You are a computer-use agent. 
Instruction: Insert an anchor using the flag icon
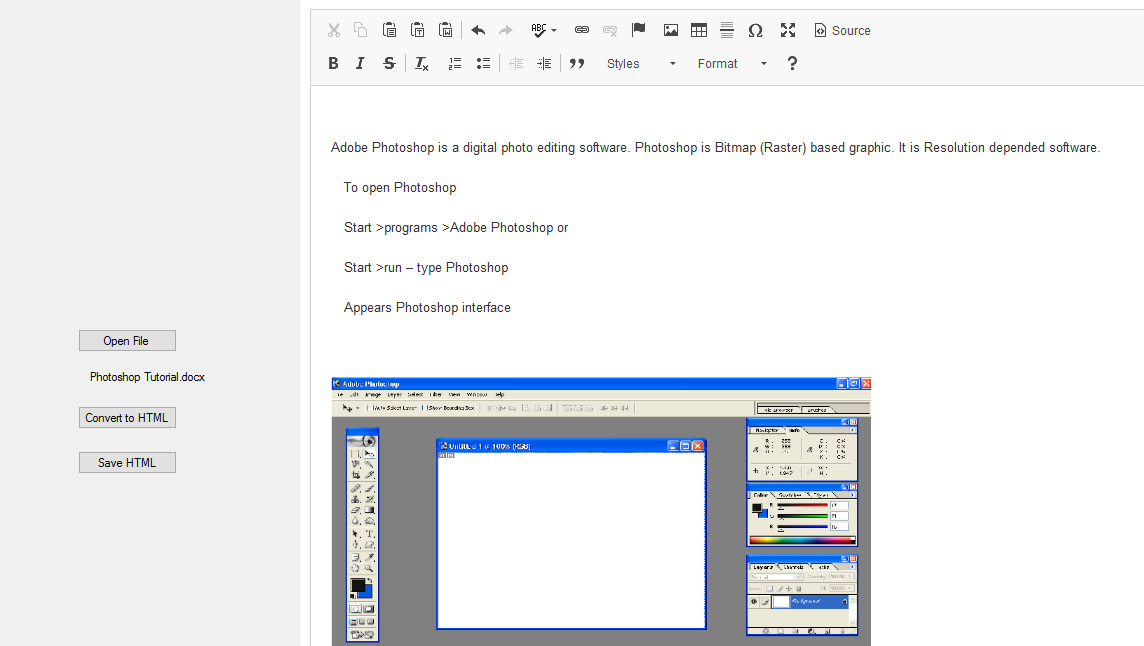(x=638, y=30)
